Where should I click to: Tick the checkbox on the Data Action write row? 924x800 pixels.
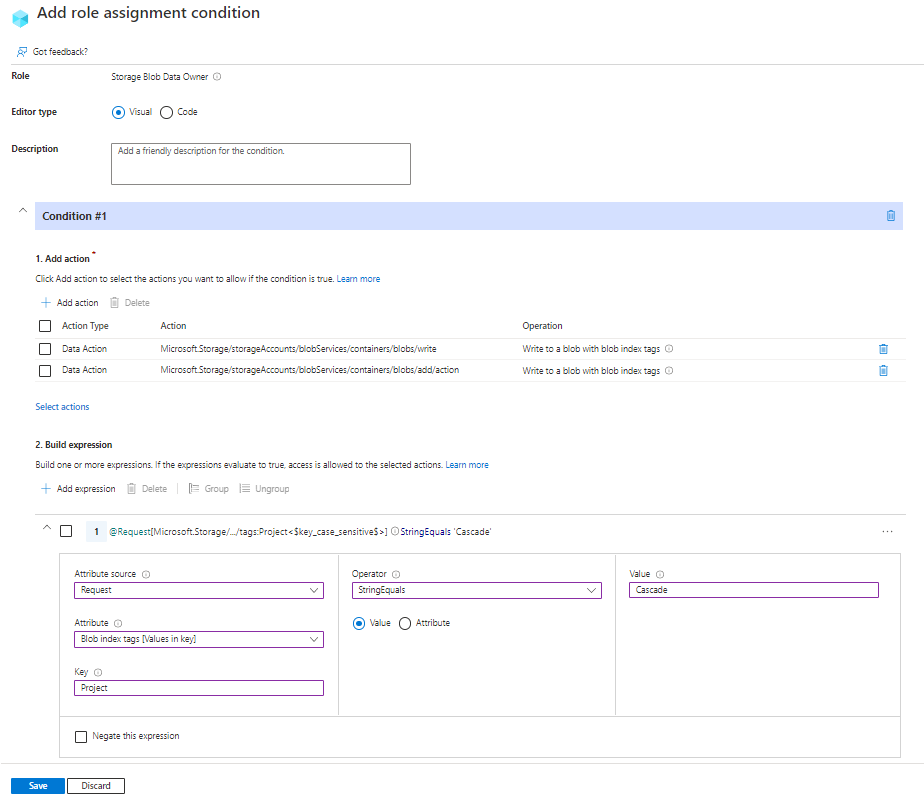click(x=44, y=348)
